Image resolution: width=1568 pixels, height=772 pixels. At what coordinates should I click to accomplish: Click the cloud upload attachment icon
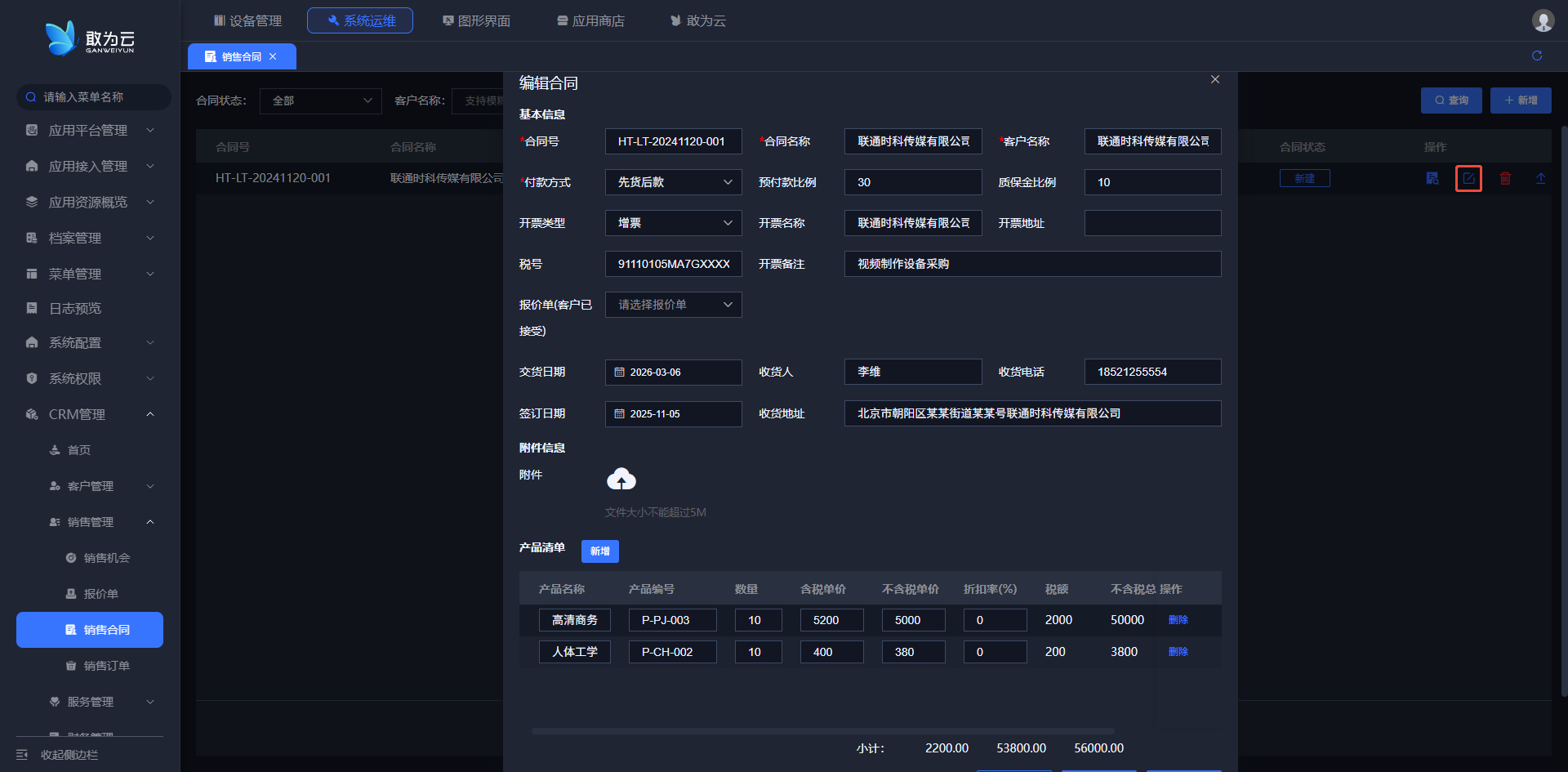coord(621,480)
